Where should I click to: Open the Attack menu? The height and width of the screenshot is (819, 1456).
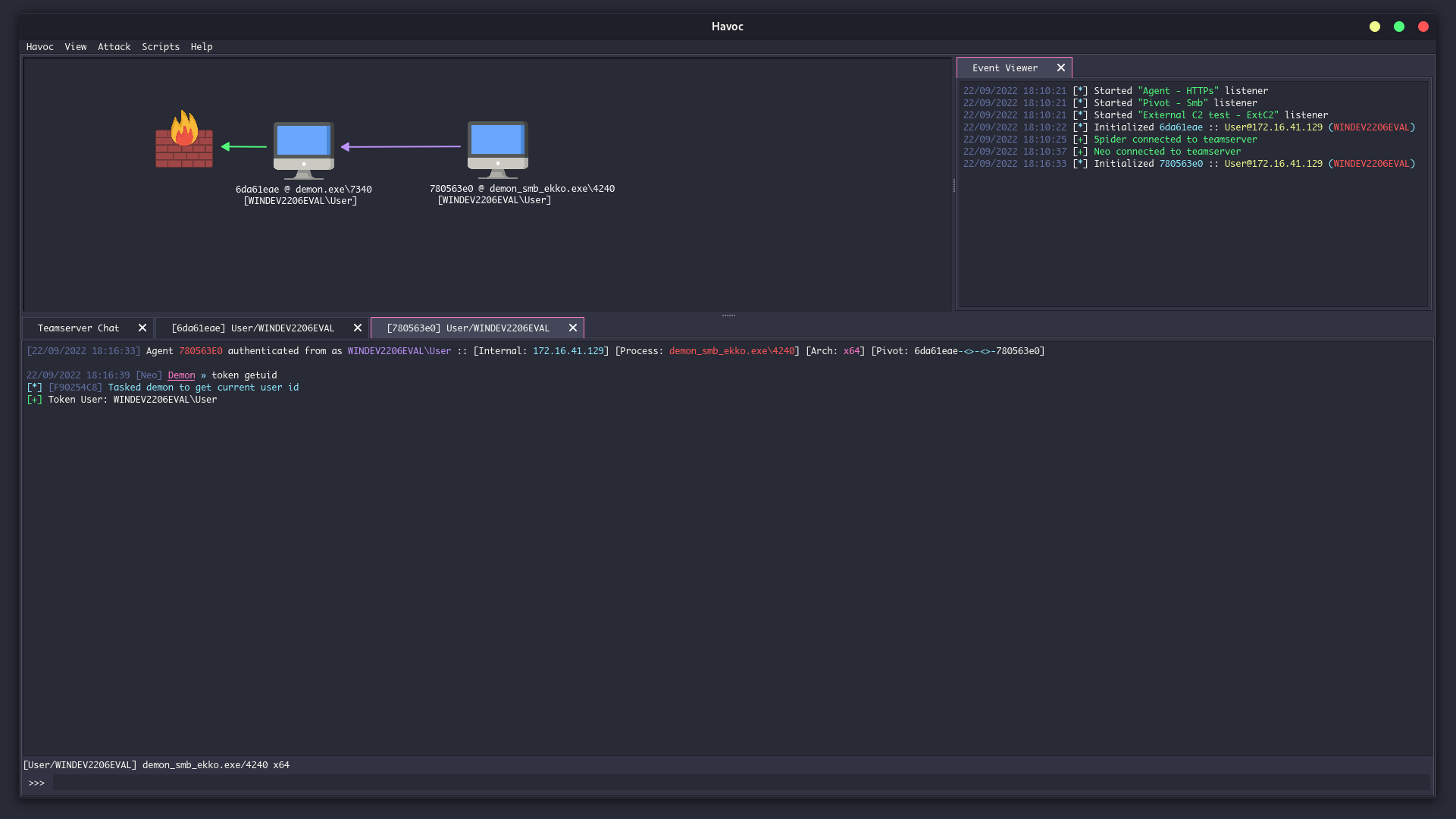(114, 47)
